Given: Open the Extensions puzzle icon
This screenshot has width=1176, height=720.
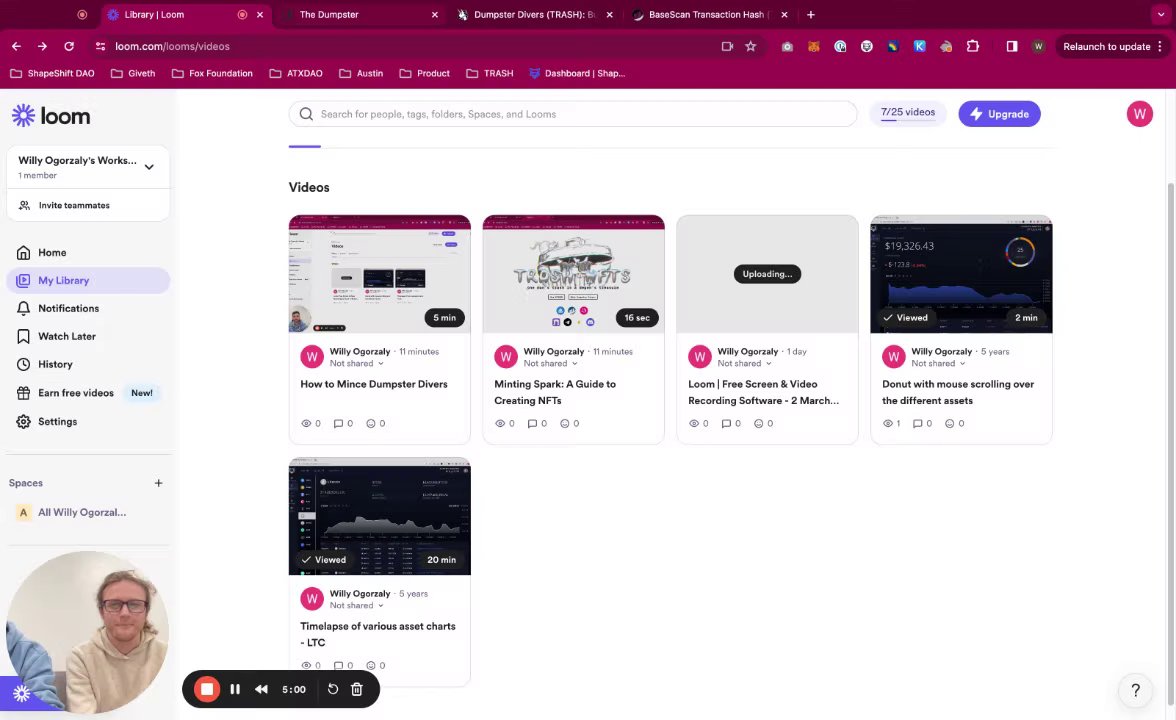Looking at the screenshot, I should click(x=973, y=46).
